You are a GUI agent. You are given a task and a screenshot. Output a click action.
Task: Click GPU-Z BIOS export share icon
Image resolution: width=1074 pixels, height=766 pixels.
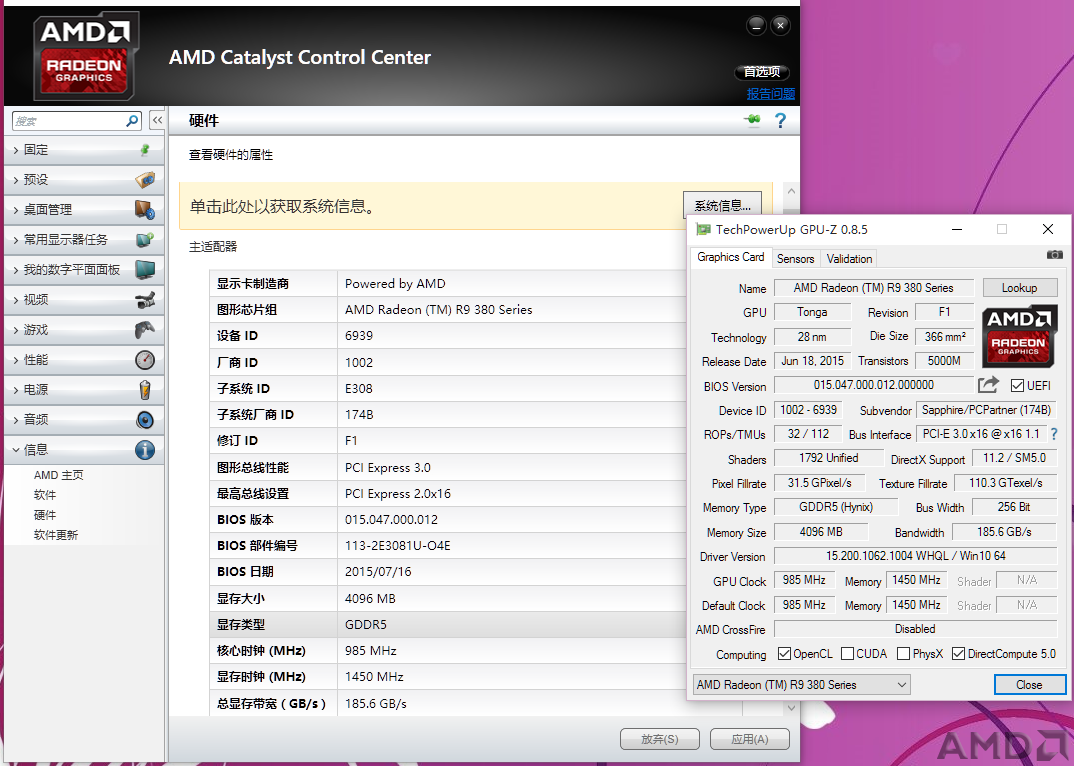click(988, 385)
